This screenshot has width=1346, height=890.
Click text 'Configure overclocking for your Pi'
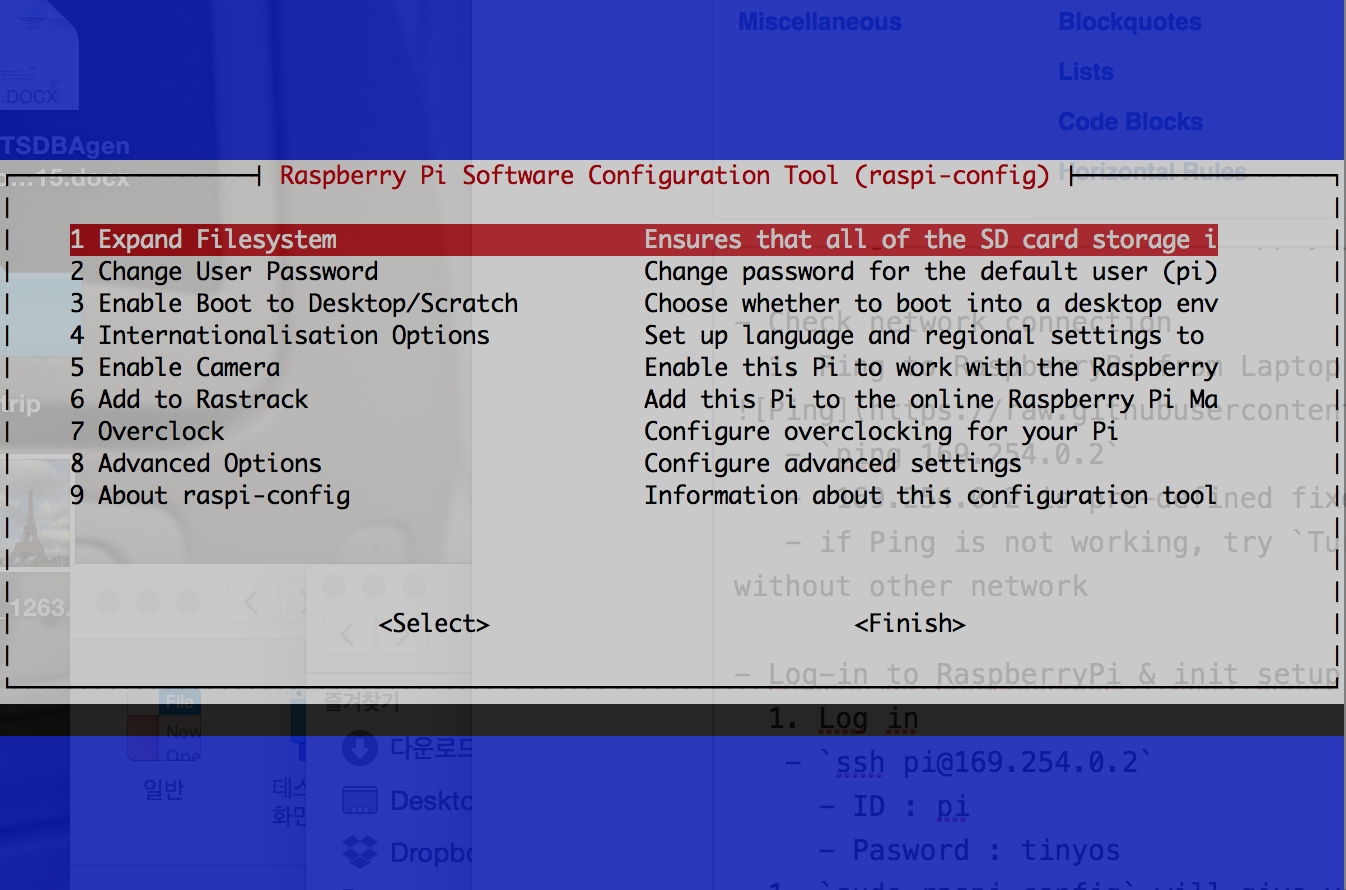tap(882, 432)
